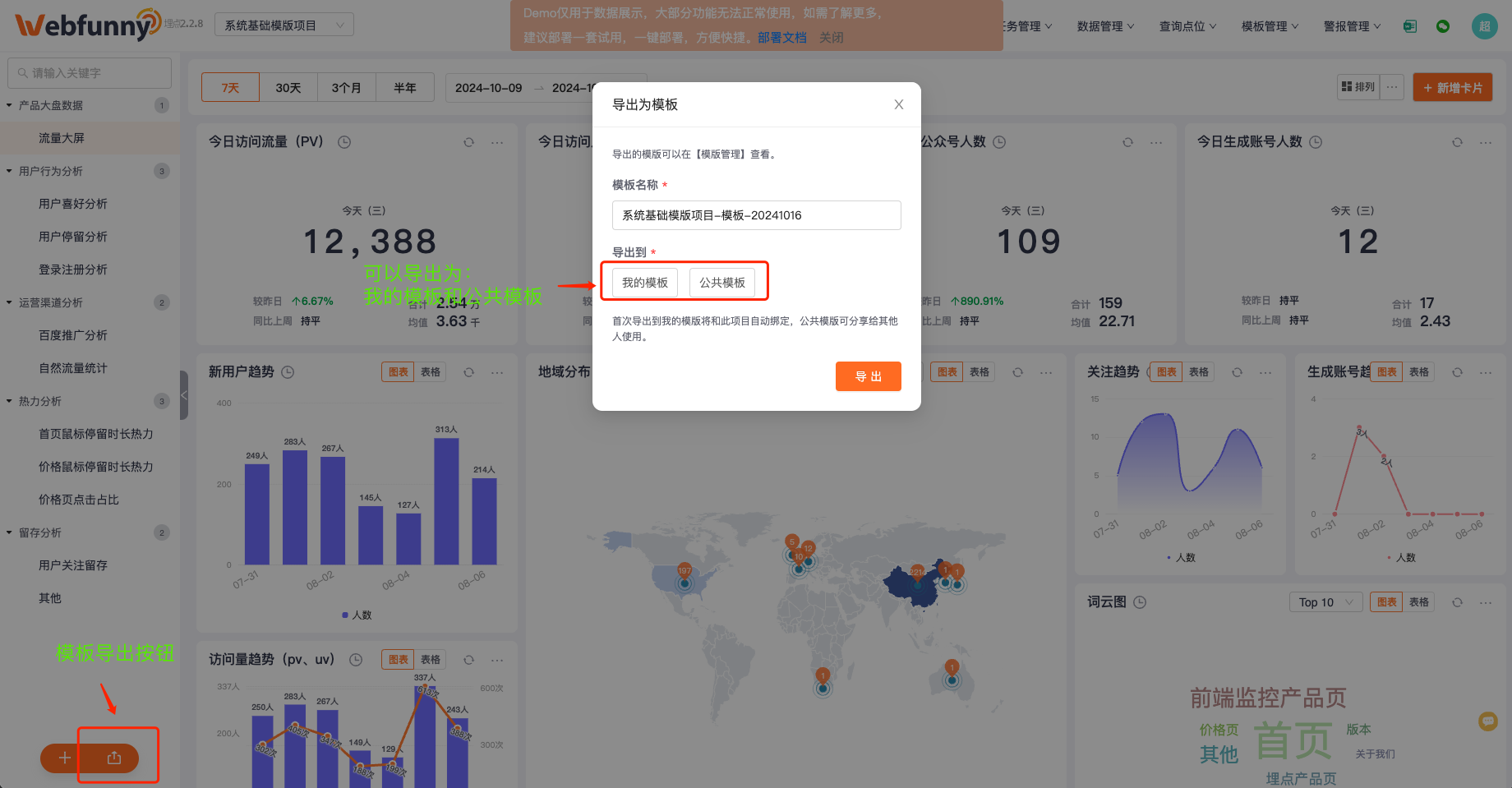1512x788 pixels.
Task: Choose 我的模板 as export destination
Action: pyautogui.click(x=645, y=283)
